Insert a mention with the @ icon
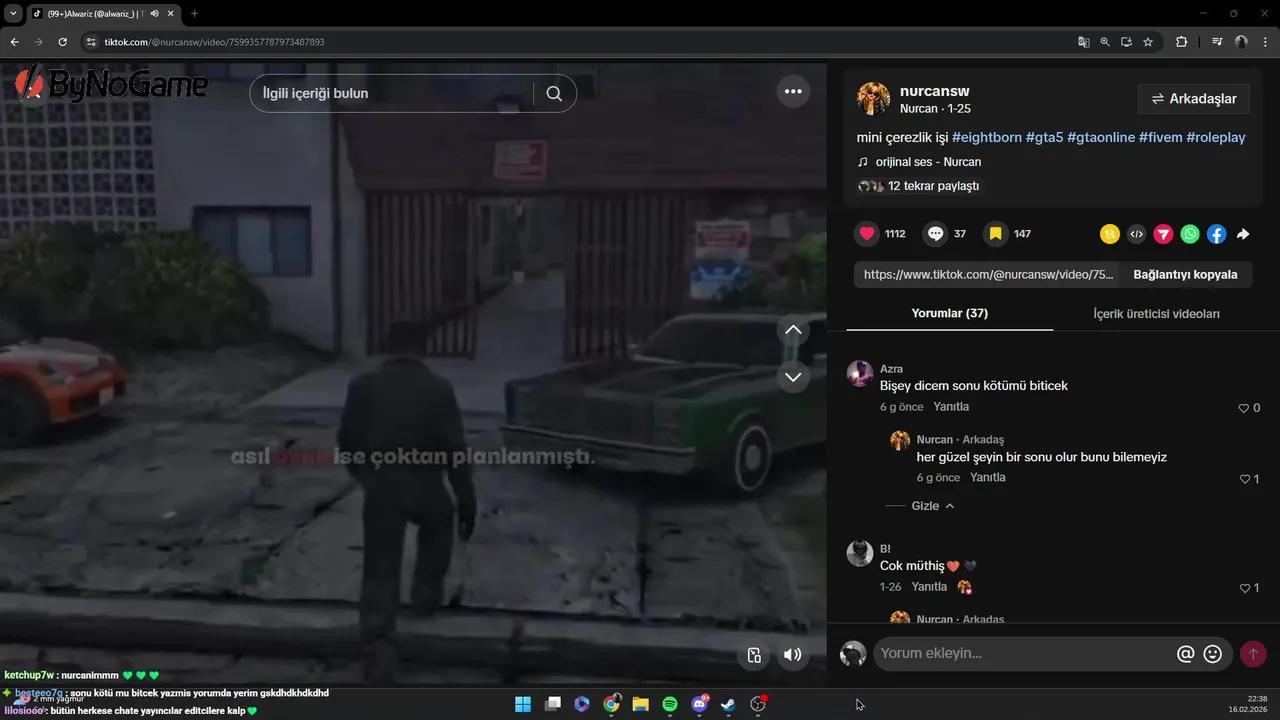Viewport: 1280px width, 720px height. coord(1186,654)
